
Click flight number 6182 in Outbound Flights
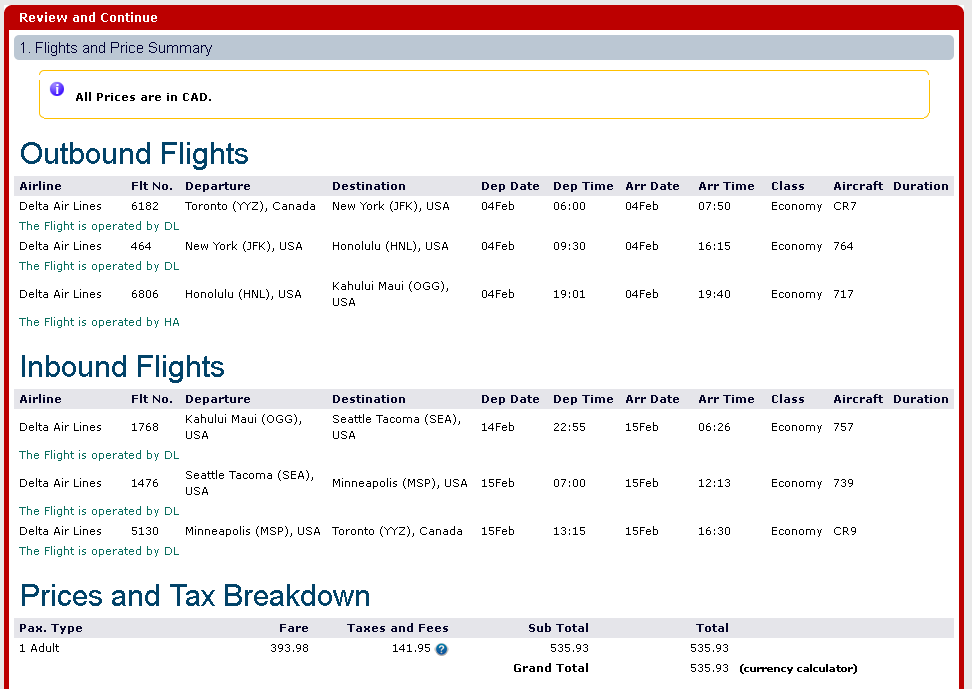pos(145,206)
